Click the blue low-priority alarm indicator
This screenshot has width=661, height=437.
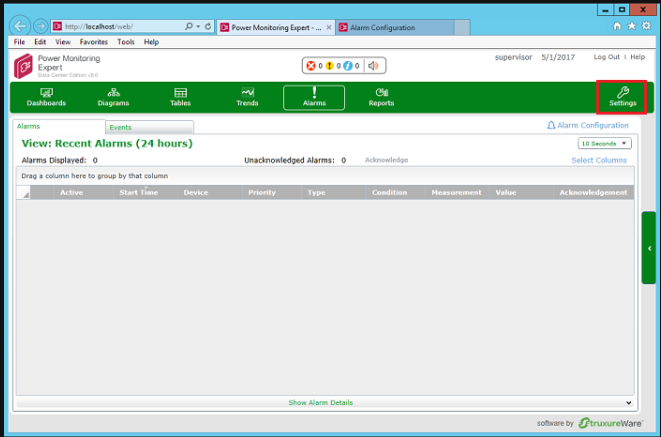(348, 66)
